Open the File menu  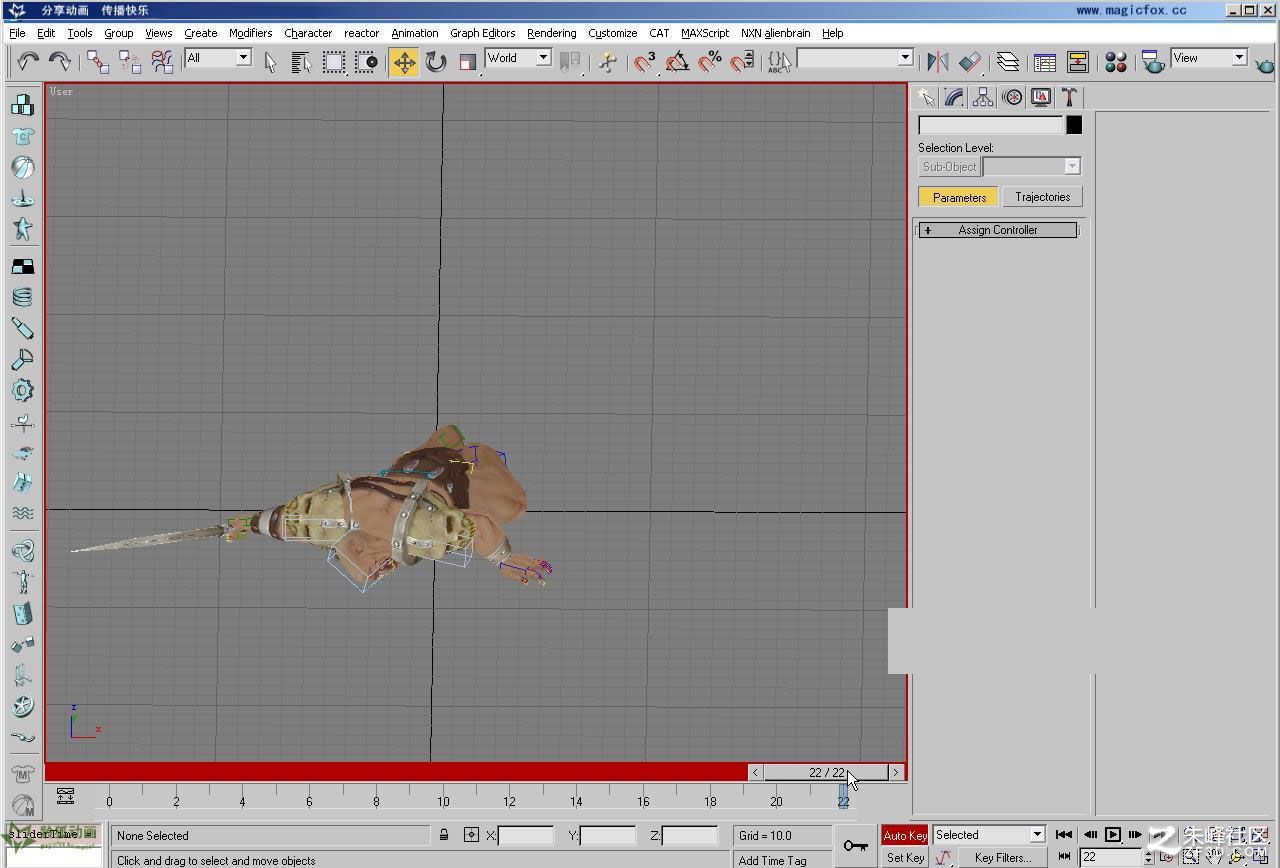(x=17, y=33)
